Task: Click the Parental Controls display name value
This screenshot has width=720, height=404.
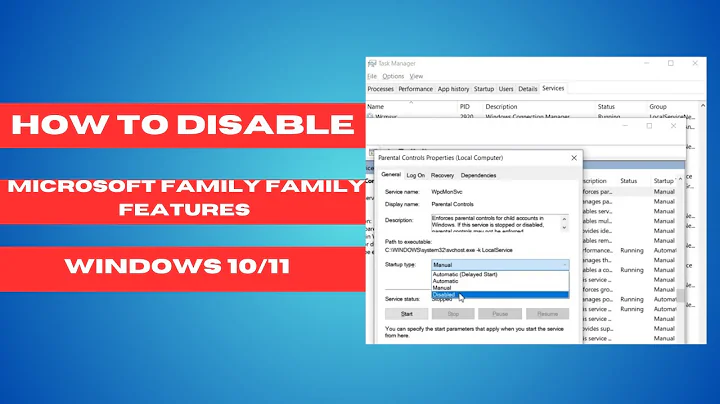Action: [x=452, y=204]
